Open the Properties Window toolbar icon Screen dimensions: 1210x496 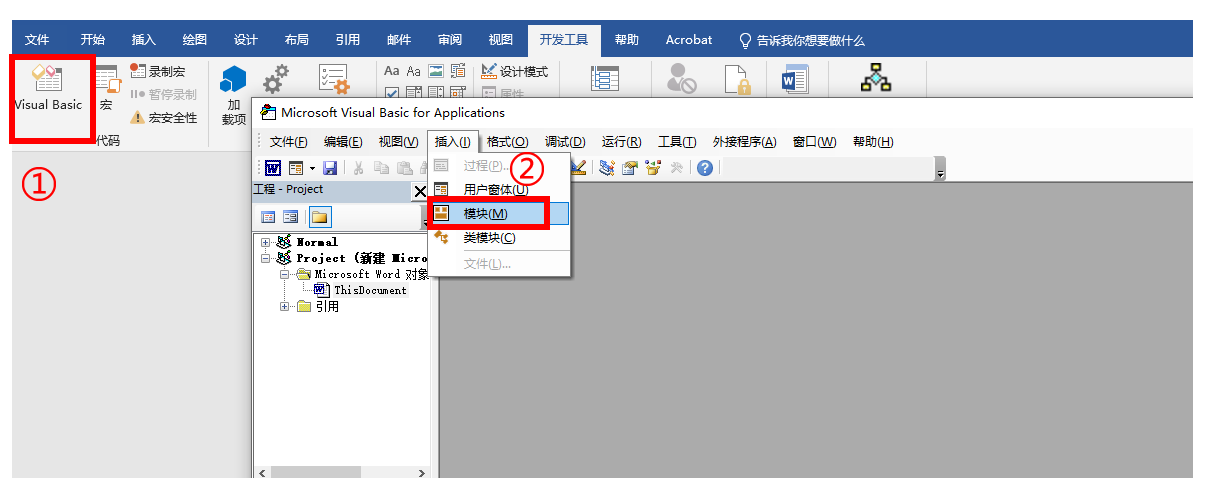pos(629,168)
